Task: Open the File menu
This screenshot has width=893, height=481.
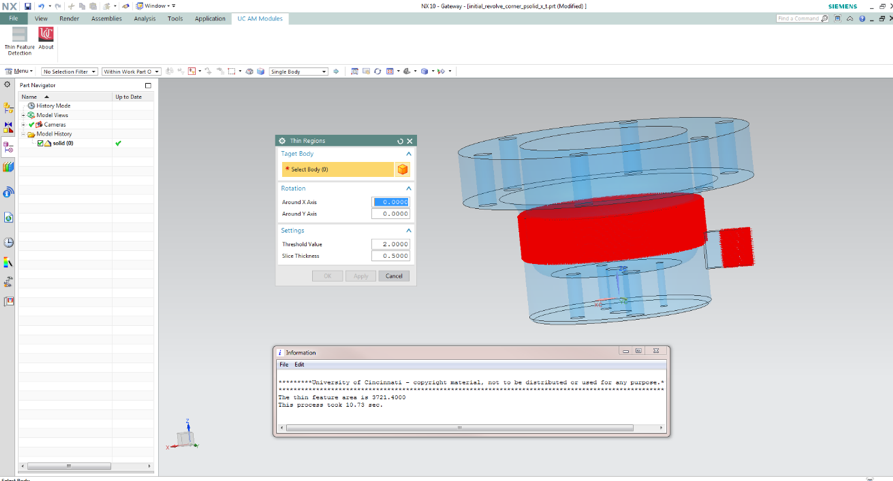Action: click(x=13, y=18)
